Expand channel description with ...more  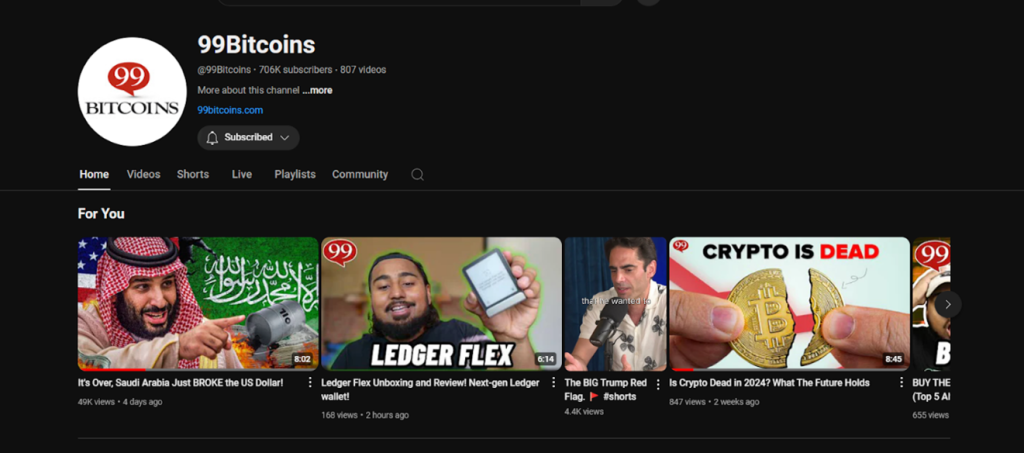point(317,90)
